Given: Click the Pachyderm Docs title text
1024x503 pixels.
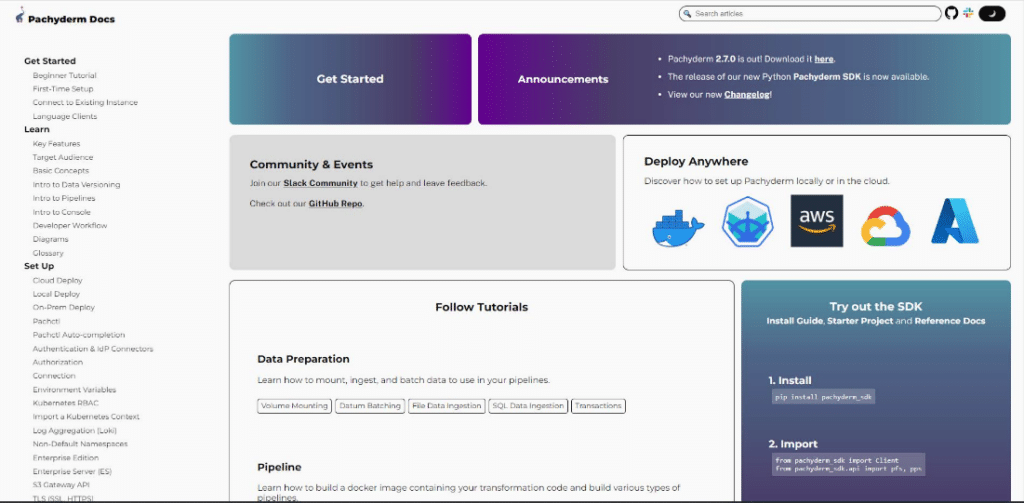Looking at the screenshot, I should [71, 19].
